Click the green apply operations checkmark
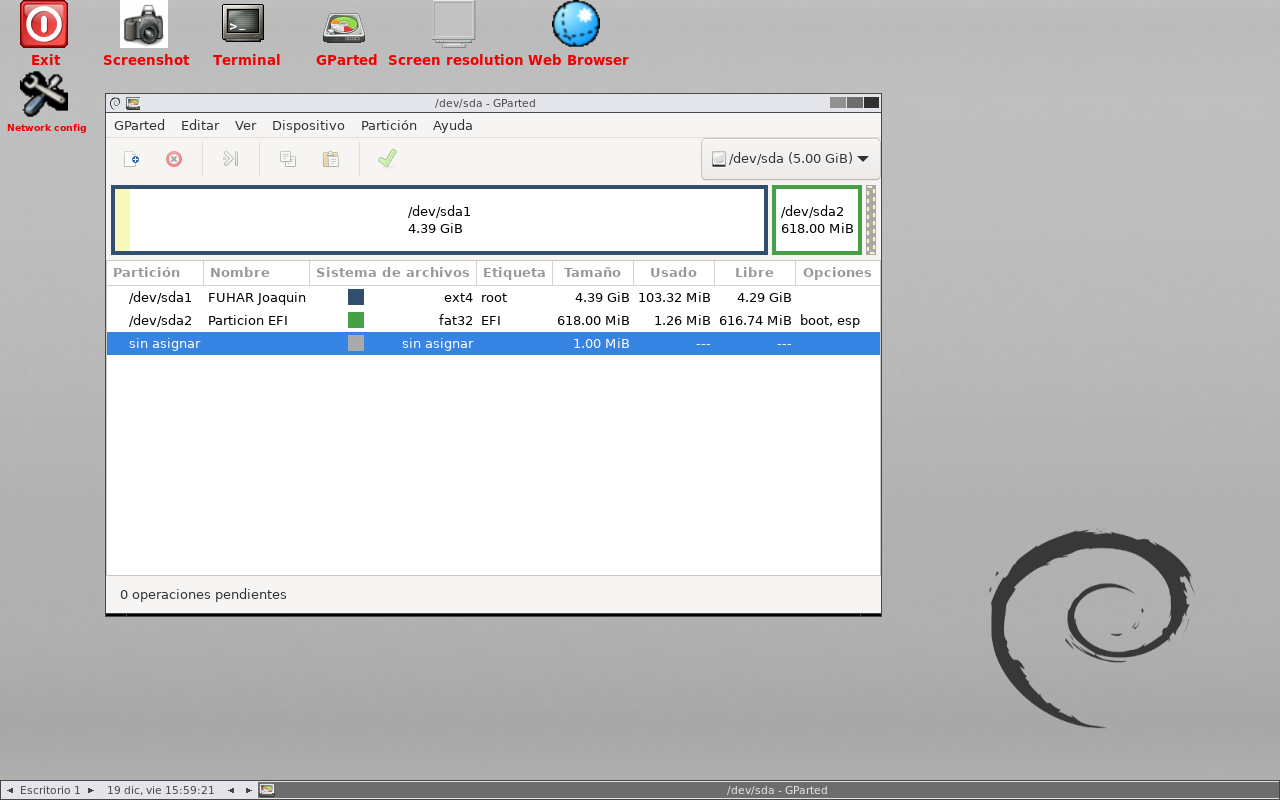This screenshot has height=800, width=1280. [x=387, y=159]
